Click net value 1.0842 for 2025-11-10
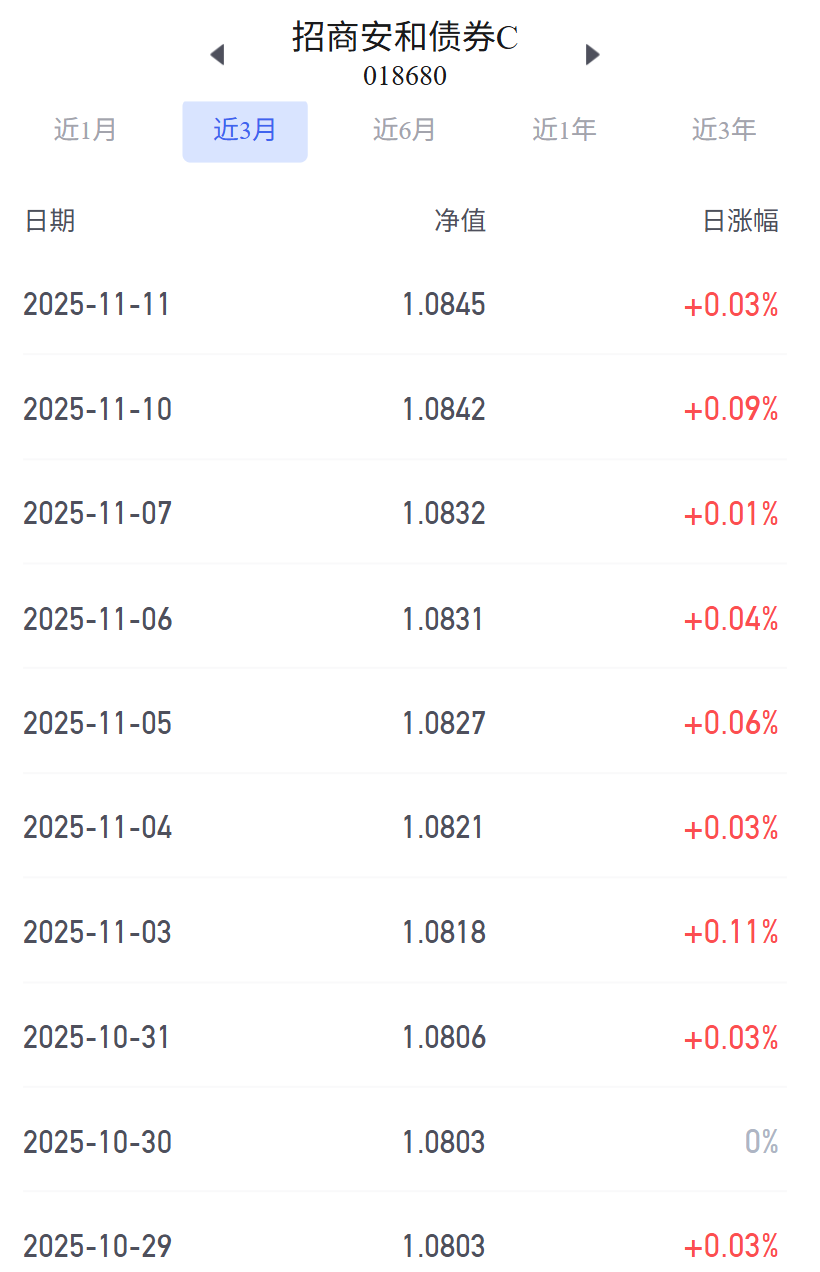820x1272 pixels. pos(444,409)
